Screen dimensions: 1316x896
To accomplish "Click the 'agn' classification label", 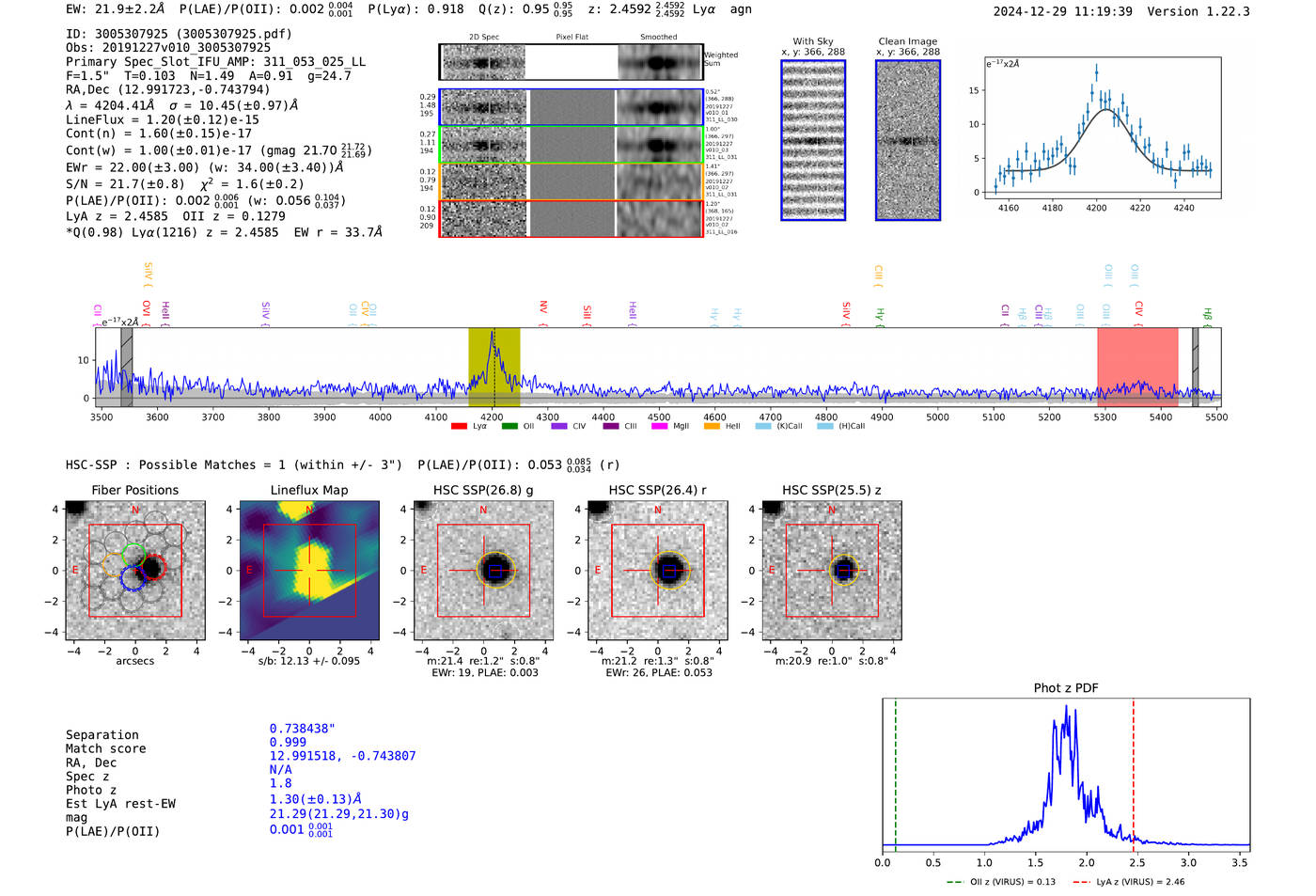I will coord(741,9).
